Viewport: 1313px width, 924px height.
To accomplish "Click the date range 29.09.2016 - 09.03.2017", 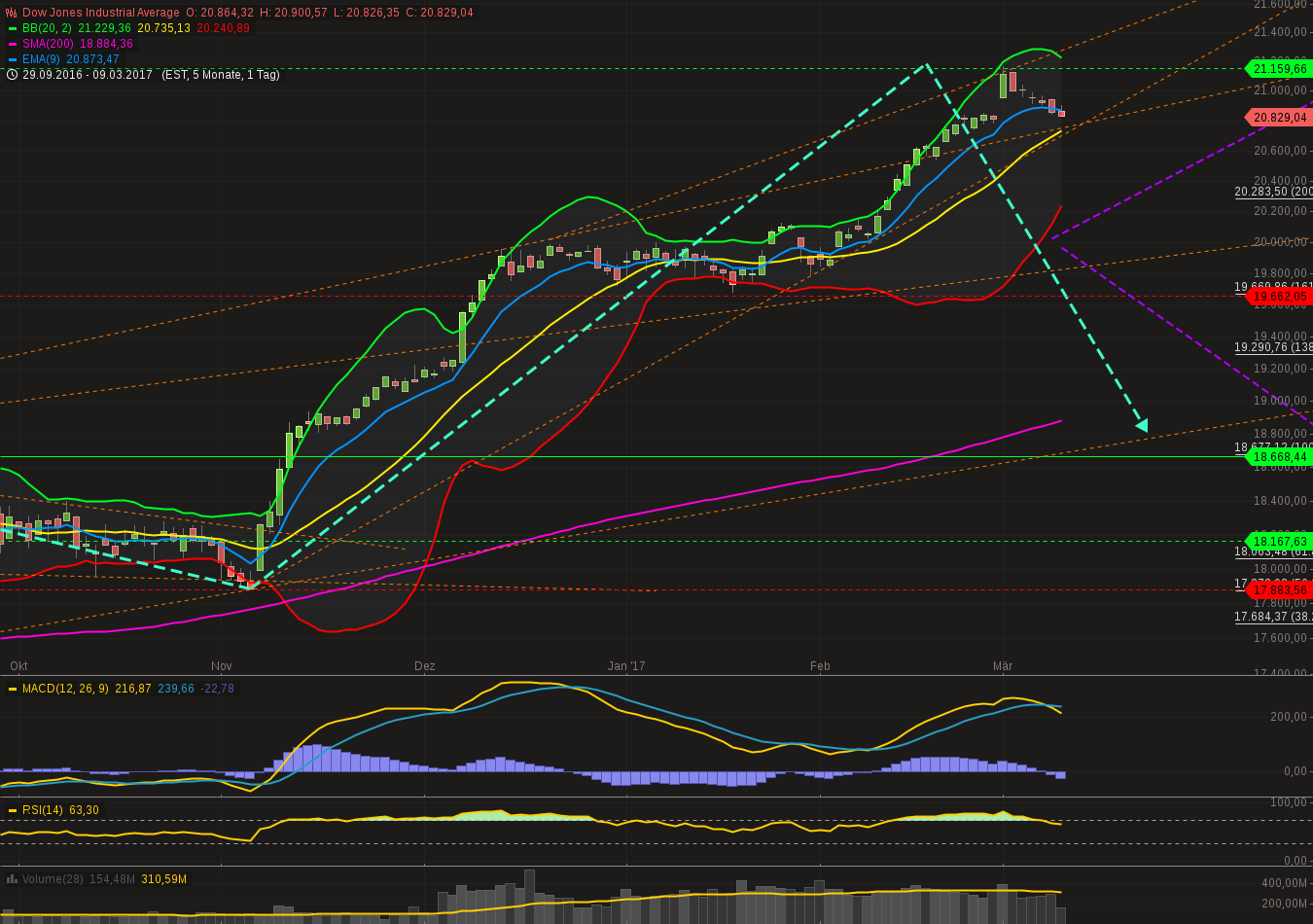I will [x=88, y=75].
